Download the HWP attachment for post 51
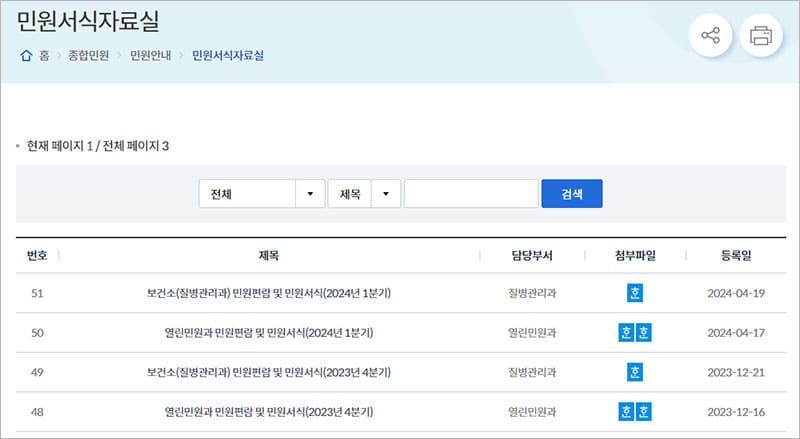The width and height of the screenshot is (800, 439). (635, 293)
